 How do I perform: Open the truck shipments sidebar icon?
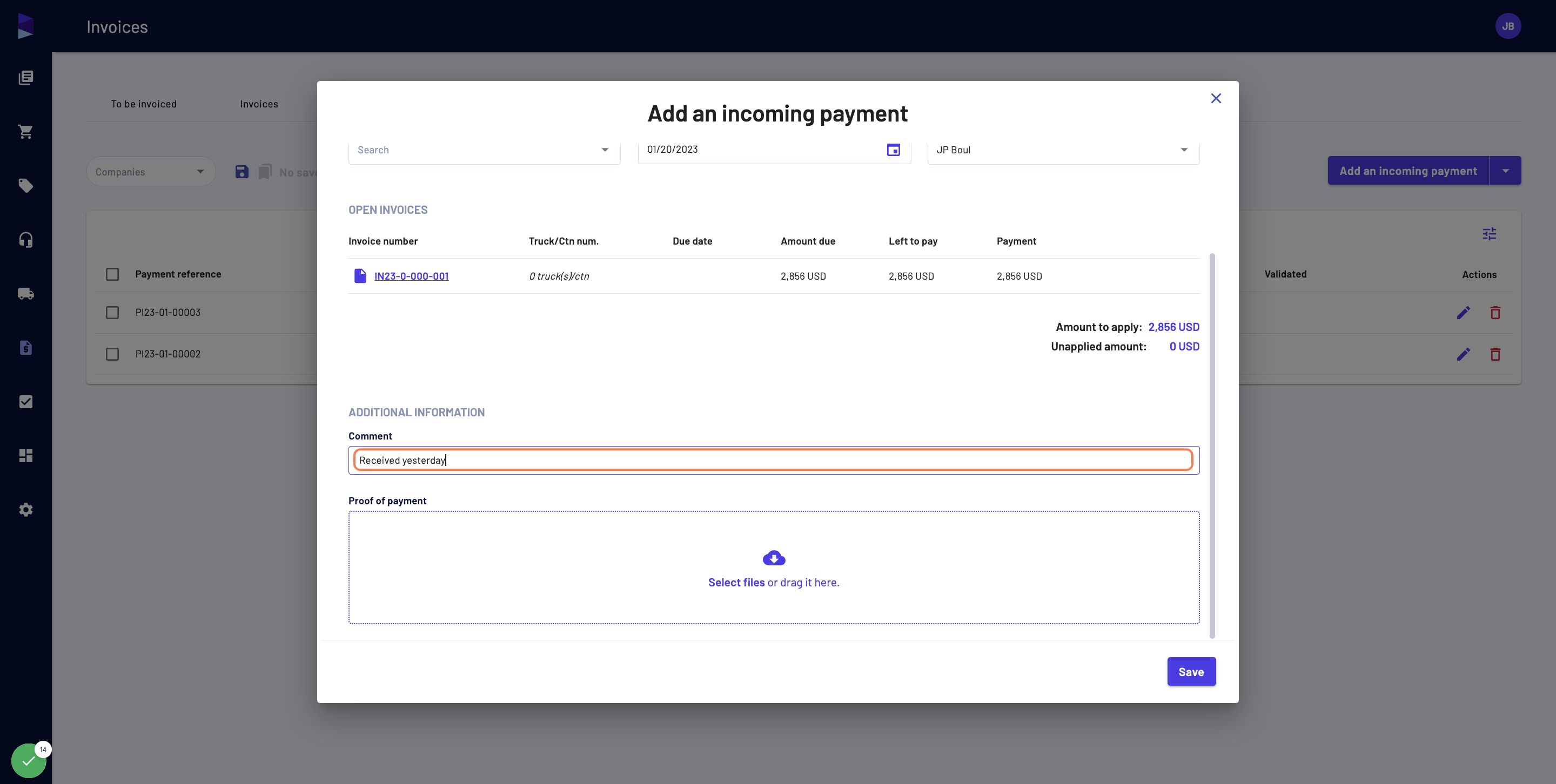[25, 294]
